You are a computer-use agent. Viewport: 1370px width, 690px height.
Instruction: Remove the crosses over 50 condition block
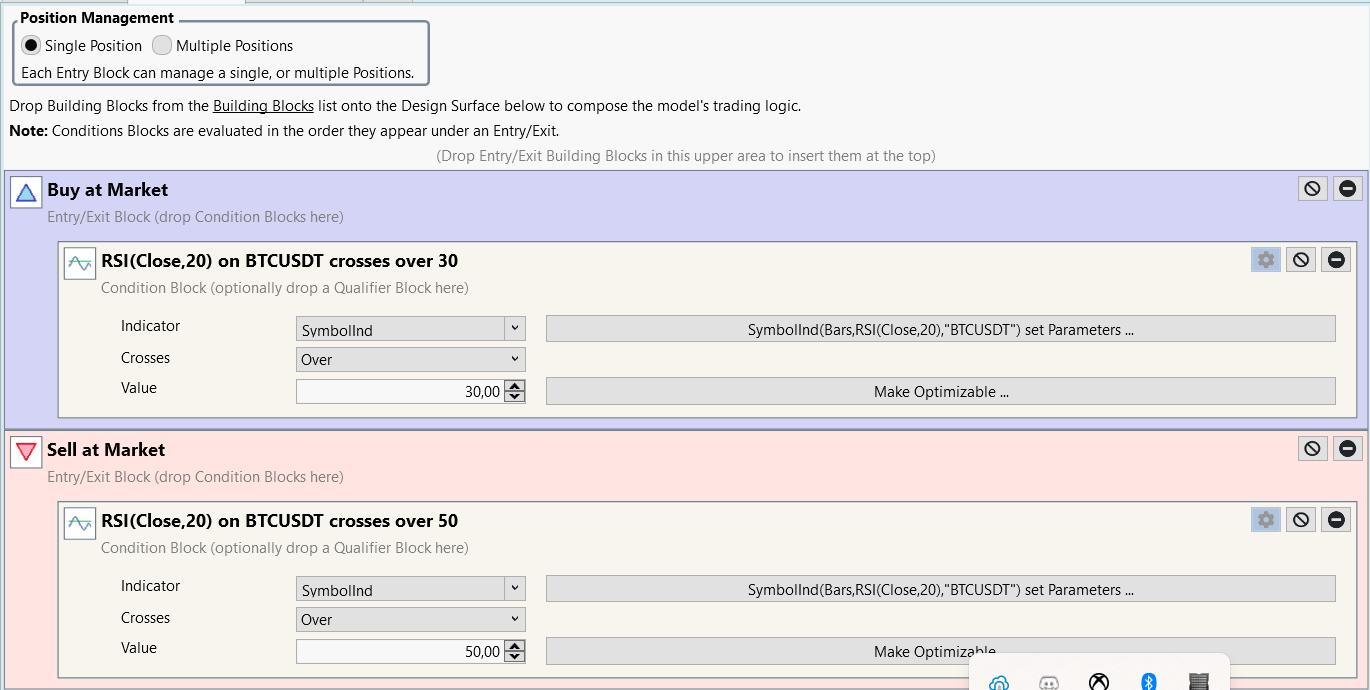(x=1336, y=520)
